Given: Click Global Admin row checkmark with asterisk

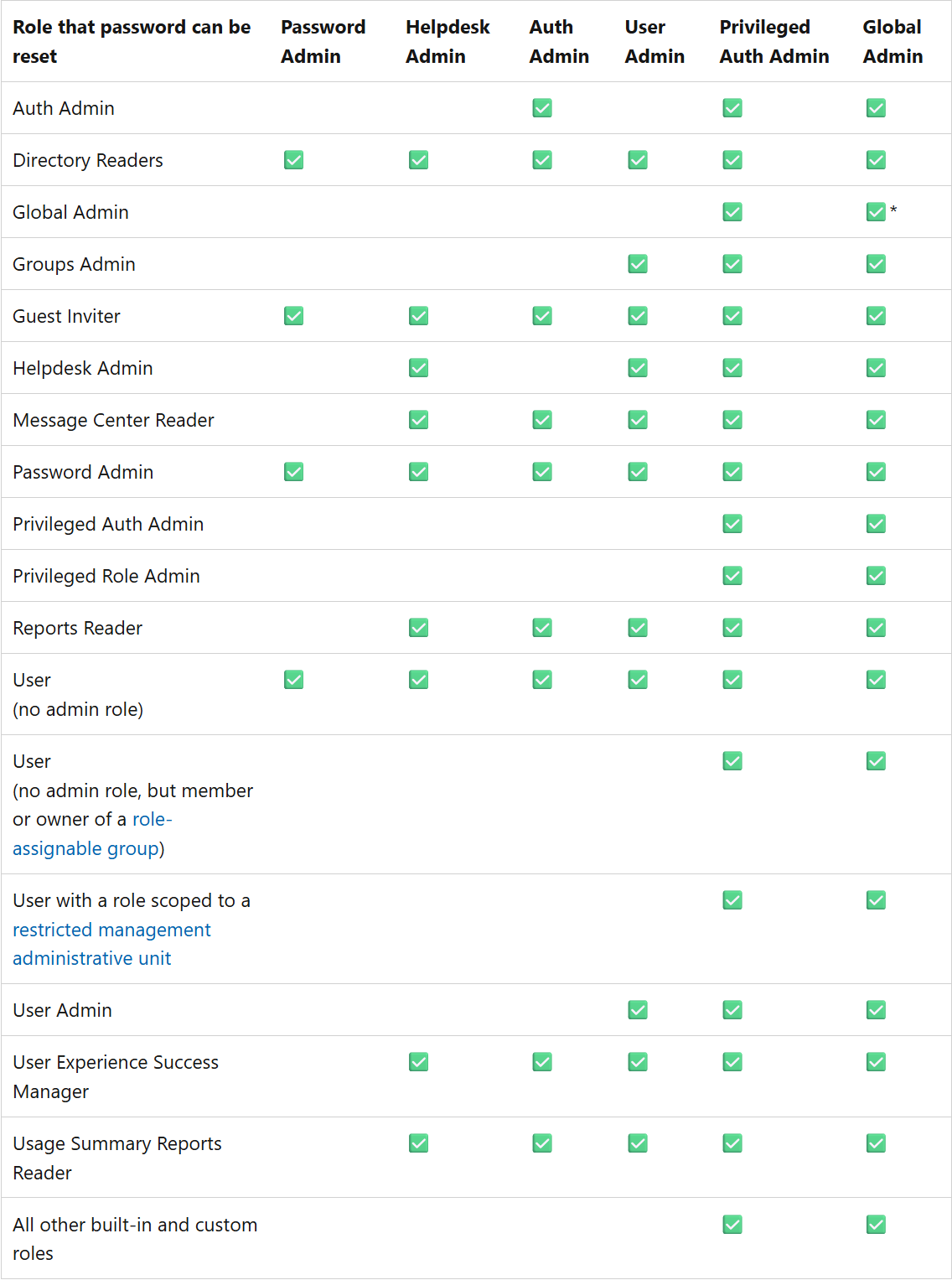Looking at the screenshot, I should [x=876, y=212].
